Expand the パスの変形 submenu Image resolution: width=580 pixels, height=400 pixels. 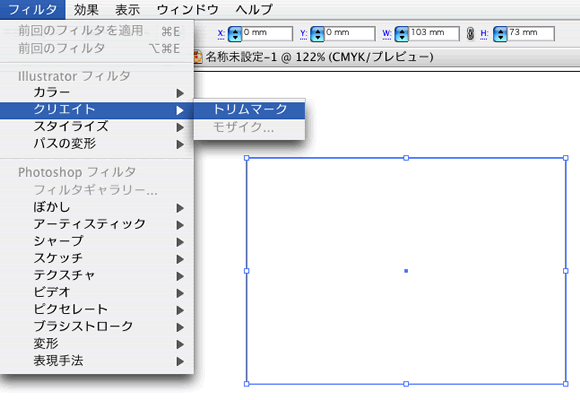[97, 144]
